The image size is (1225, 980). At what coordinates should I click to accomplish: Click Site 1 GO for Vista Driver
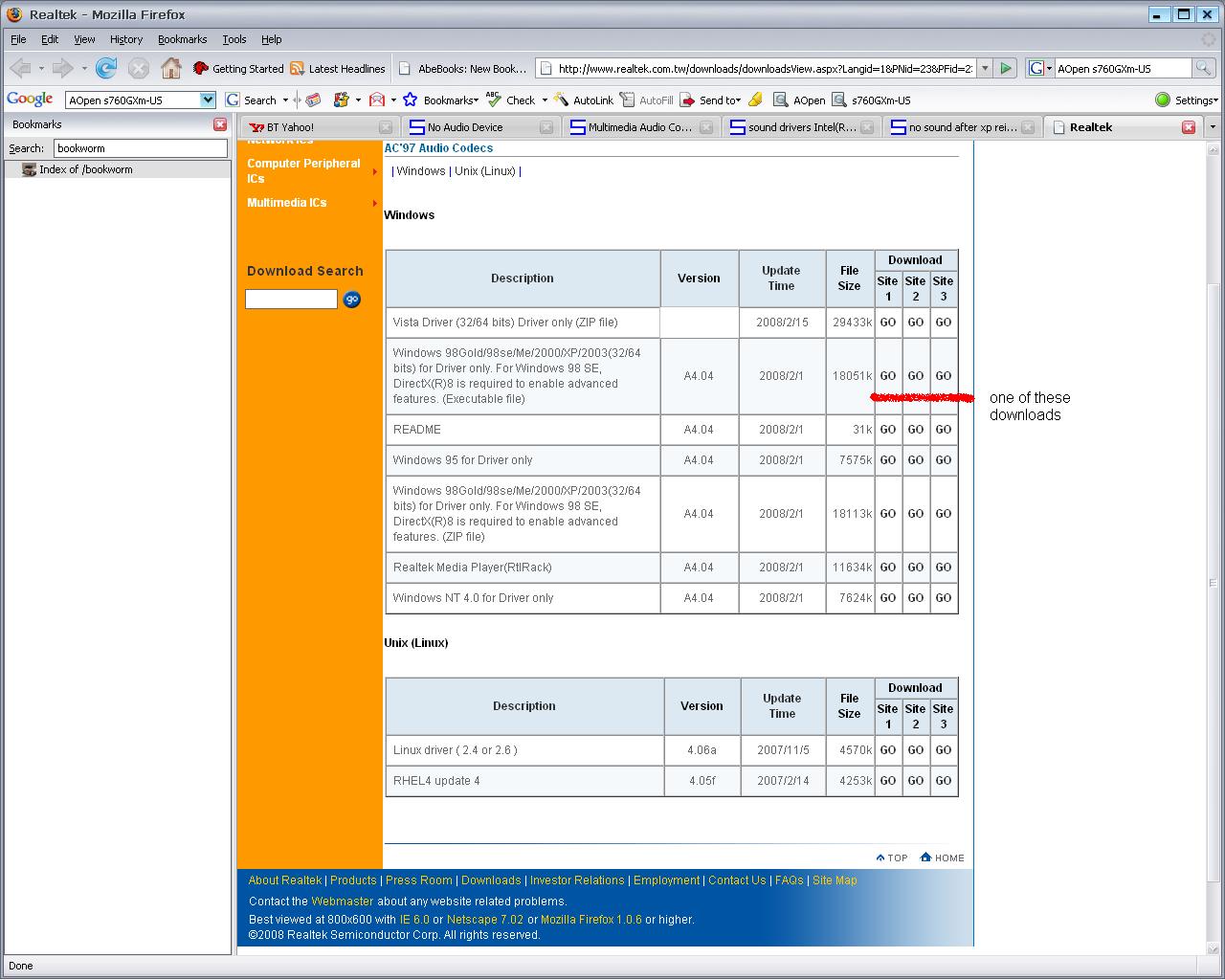coord(888,323)
